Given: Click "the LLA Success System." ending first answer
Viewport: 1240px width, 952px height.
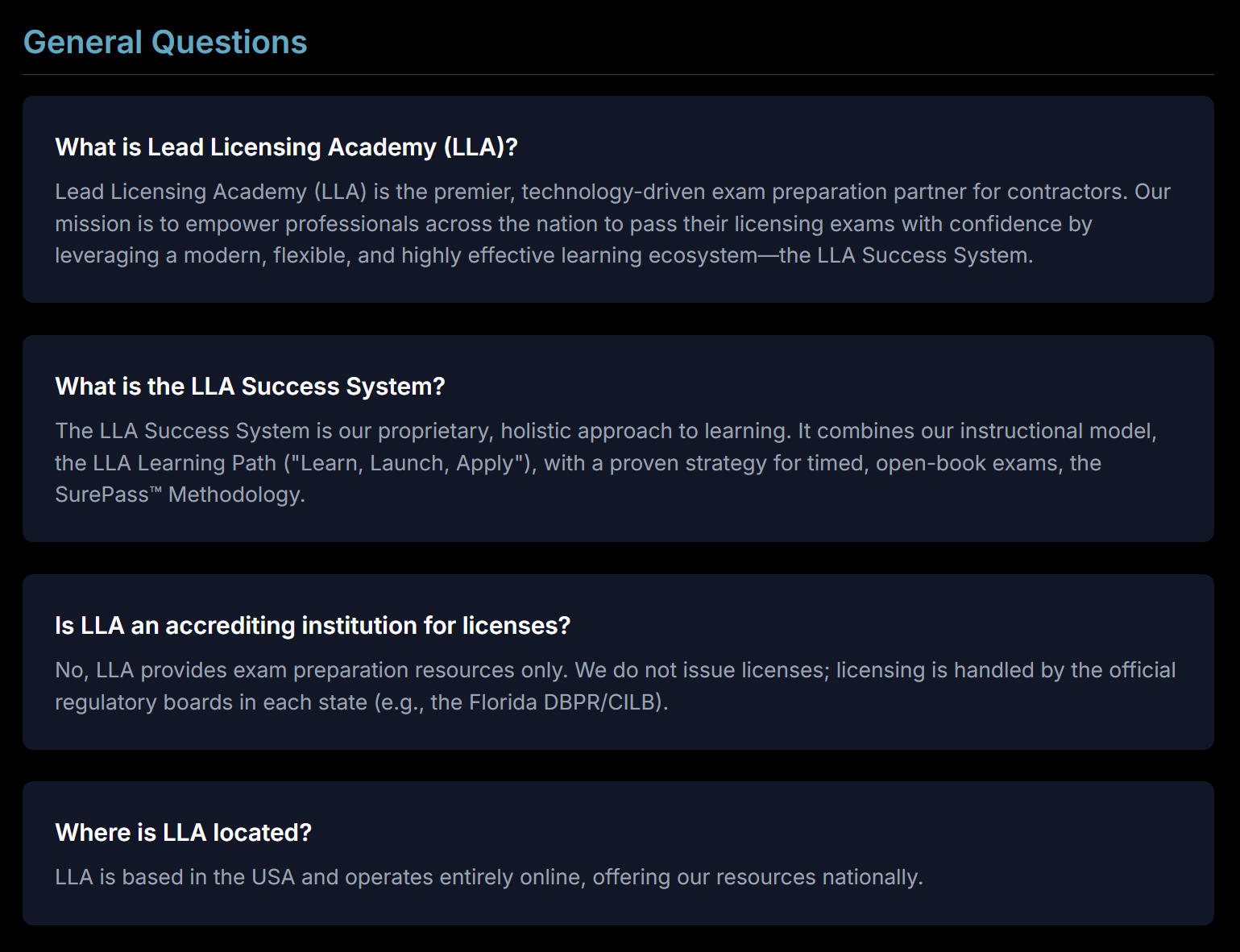Looking at the screenshot, I should pos(906,255).
